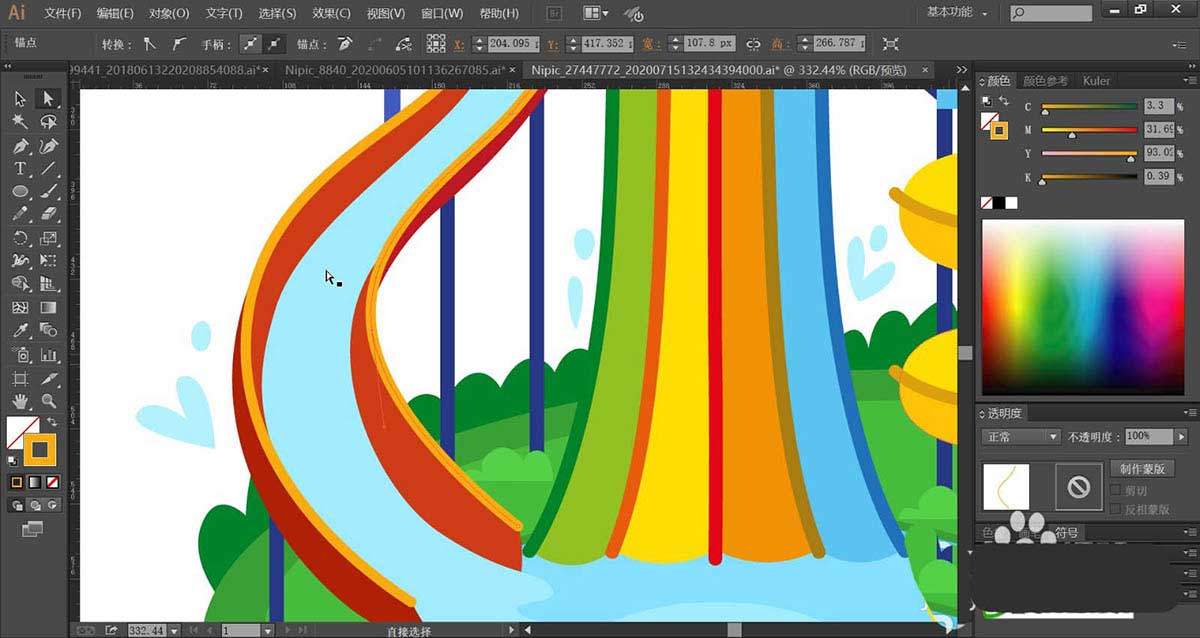Viewport: 1200px width, 638px height.
Task: Convert anchor point to corner icon
Action: pos(150,44)
